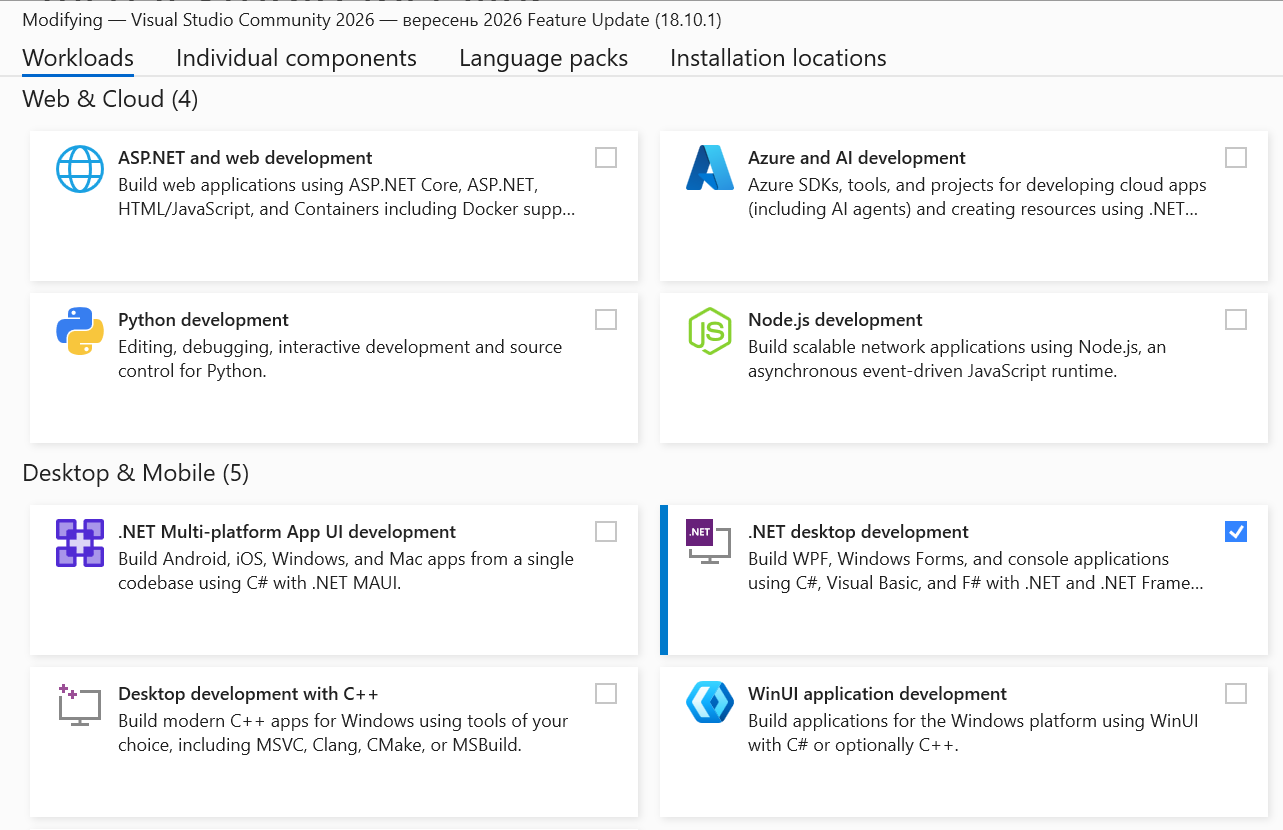Uncheck the .NET desktop development workload
The width and height of the screenshot is (1283, 830).
pos(1236,531)
